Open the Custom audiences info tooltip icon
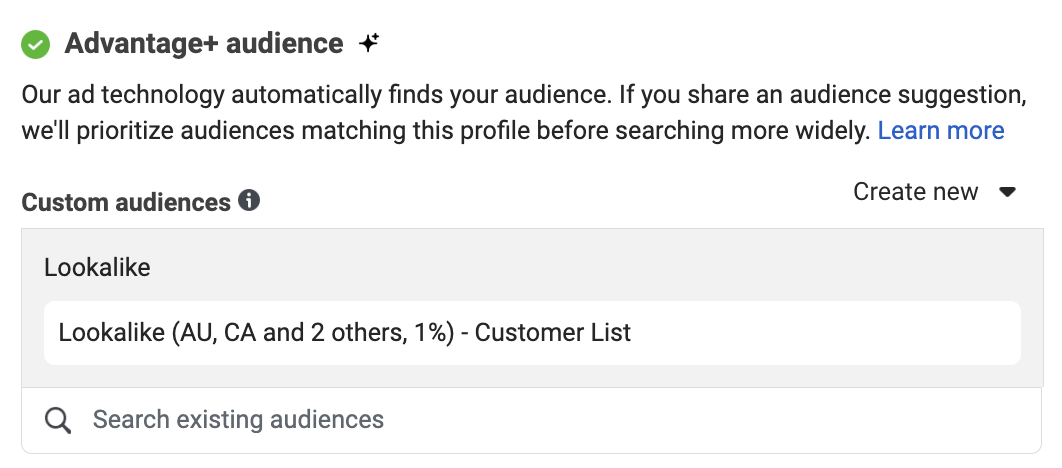The image size is (1062, 468). [249, 200]
